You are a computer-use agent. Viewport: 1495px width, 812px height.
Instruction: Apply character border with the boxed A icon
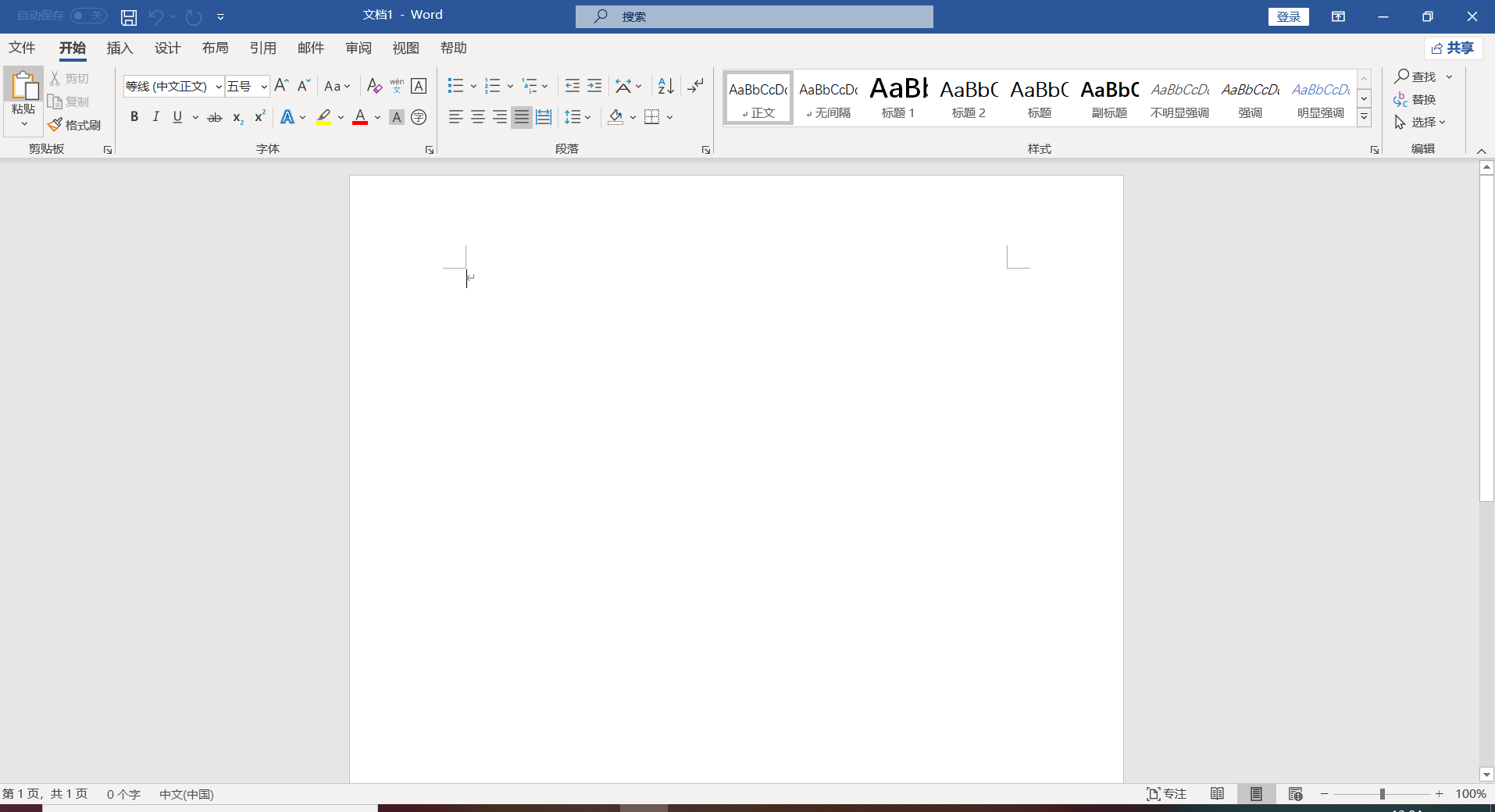point(419,86)
